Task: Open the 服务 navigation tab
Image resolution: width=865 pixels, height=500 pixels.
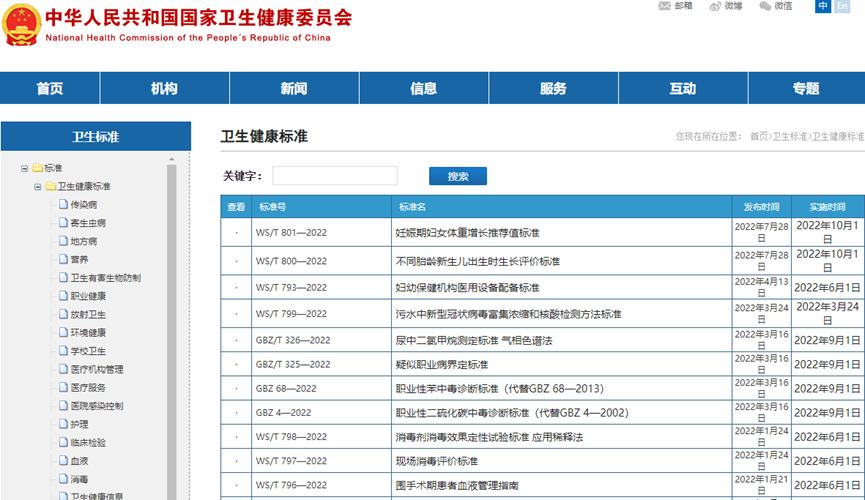Action: (x=553, y=88)
